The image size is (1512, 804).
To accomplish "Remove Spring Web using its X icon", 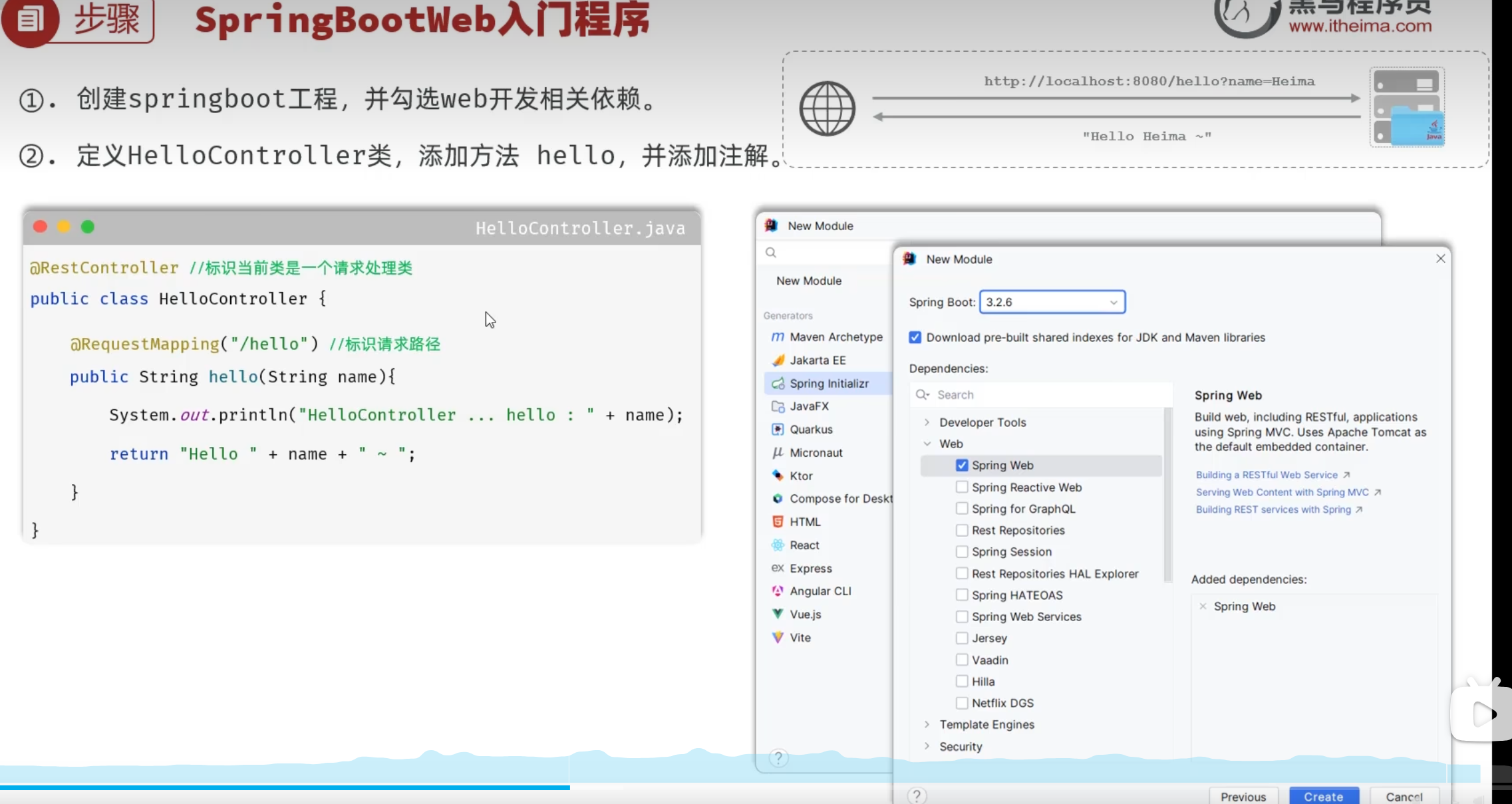I will click(x=1203, y=606).
